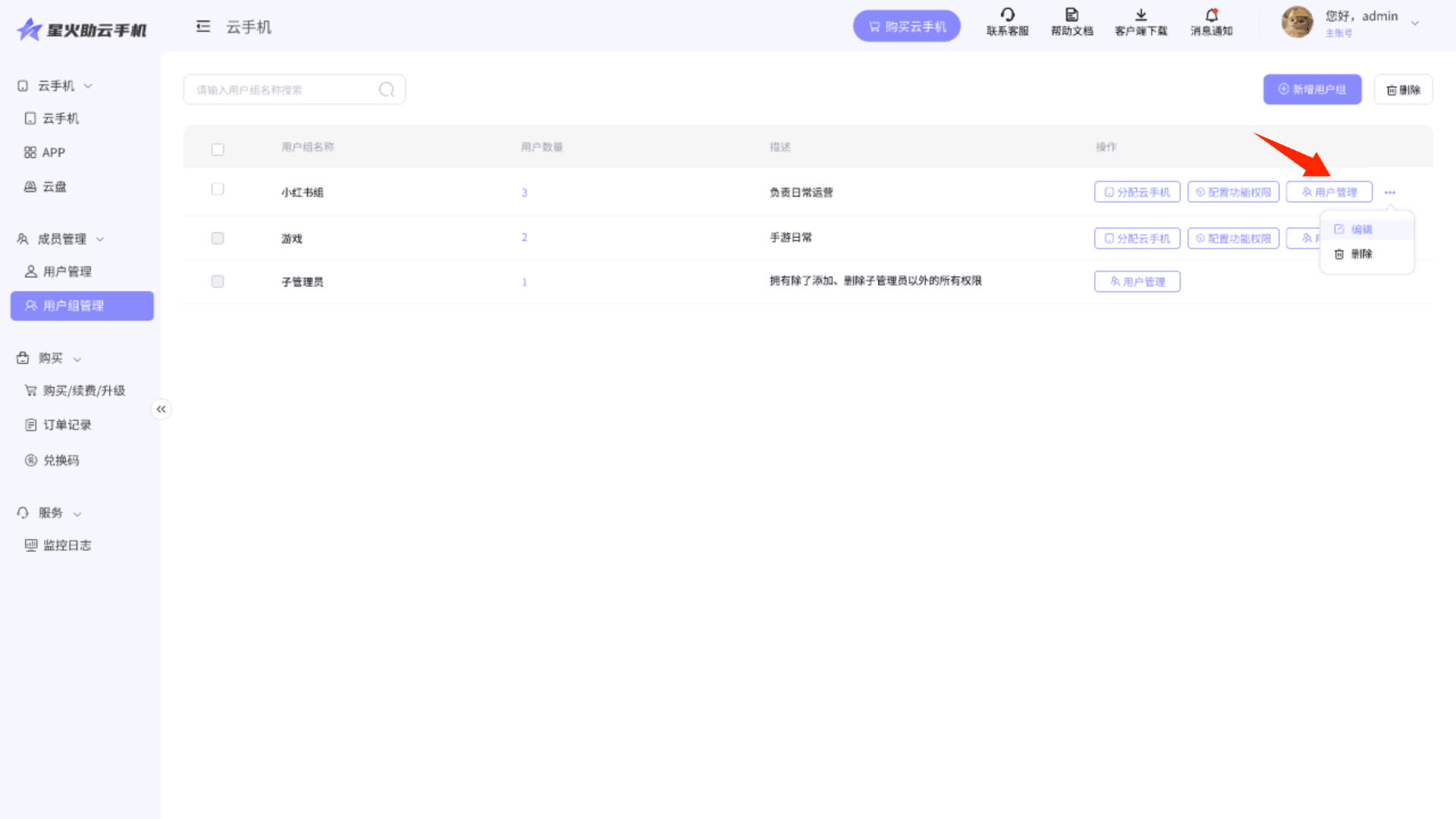This screenshot has height=819, width=1456.
Task: Select 编辑 in the popup menu
Action: point(1360,229)
